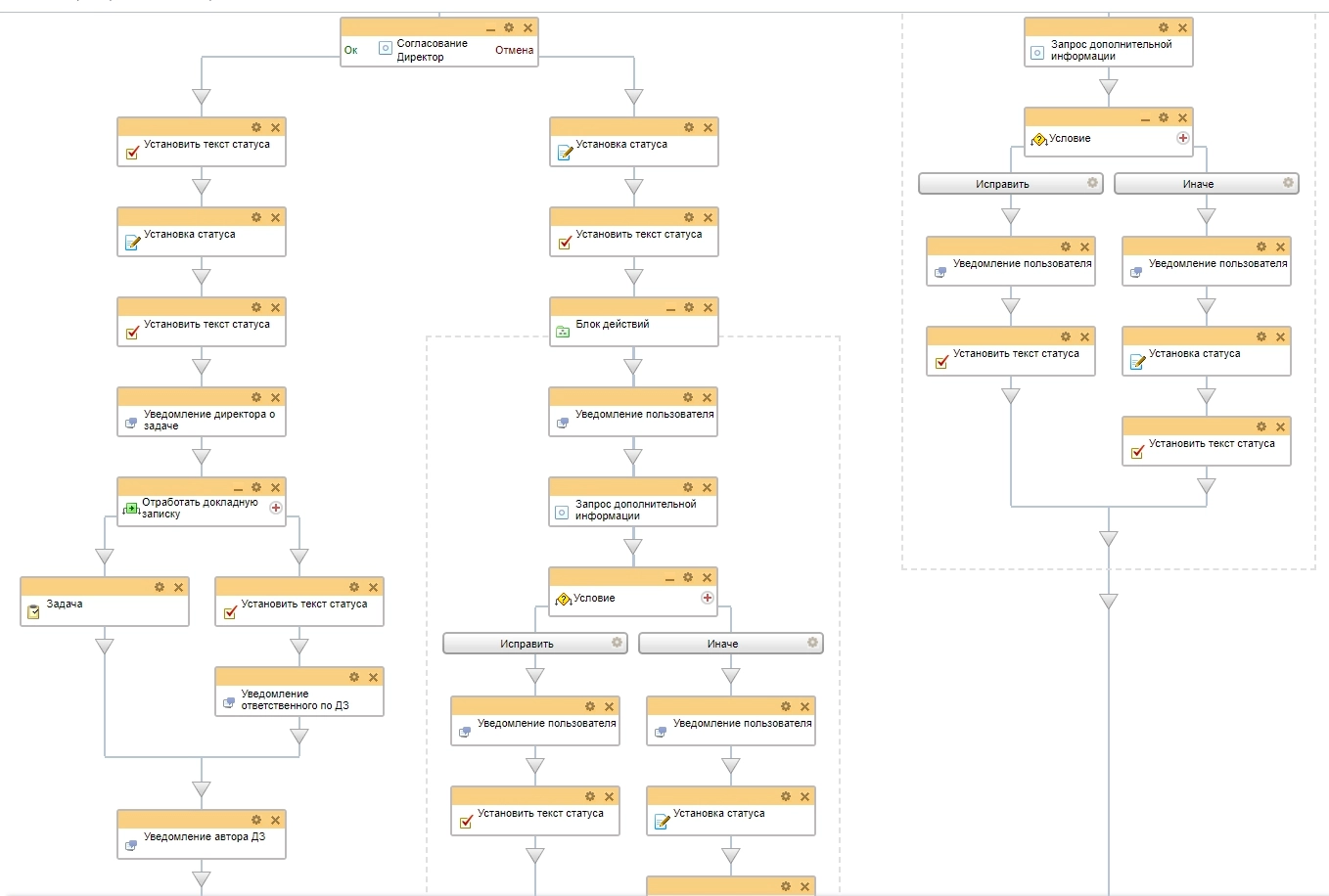
Task: Open settings gear of Согласование Директор node
Action: click(509, 28)
